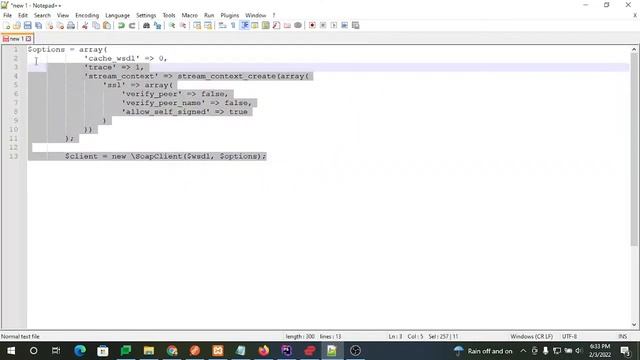
Task: Open the View menu
Action: [x=62, y=15]
